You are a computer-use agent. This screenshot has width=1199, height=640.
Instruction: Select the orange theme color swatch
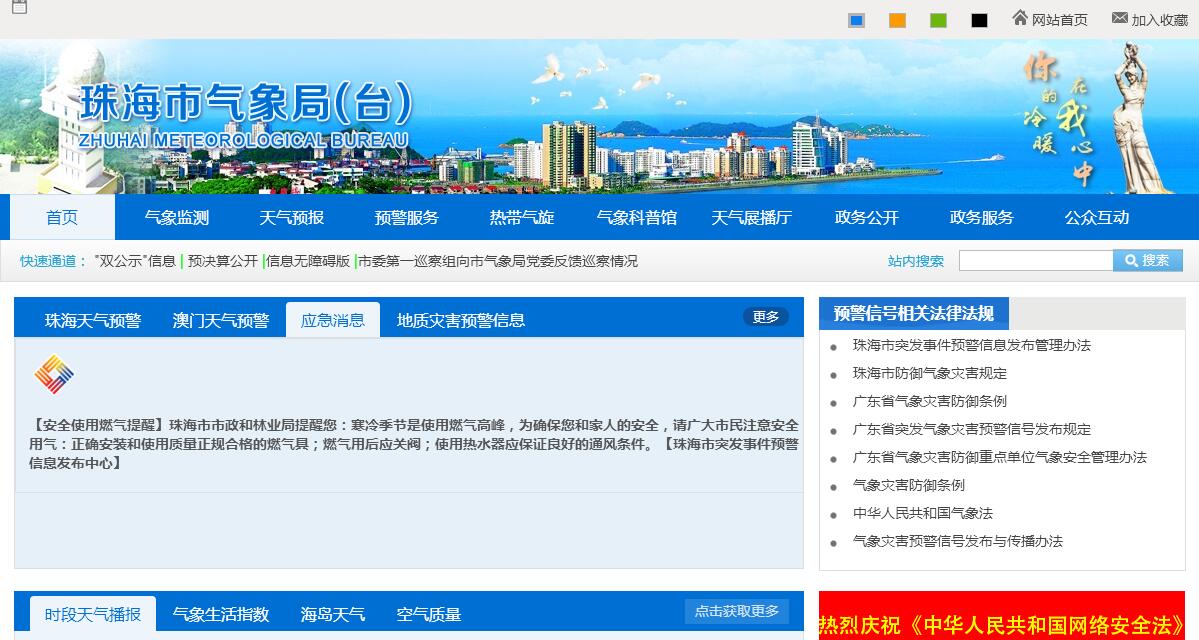[x=897, y=20]
